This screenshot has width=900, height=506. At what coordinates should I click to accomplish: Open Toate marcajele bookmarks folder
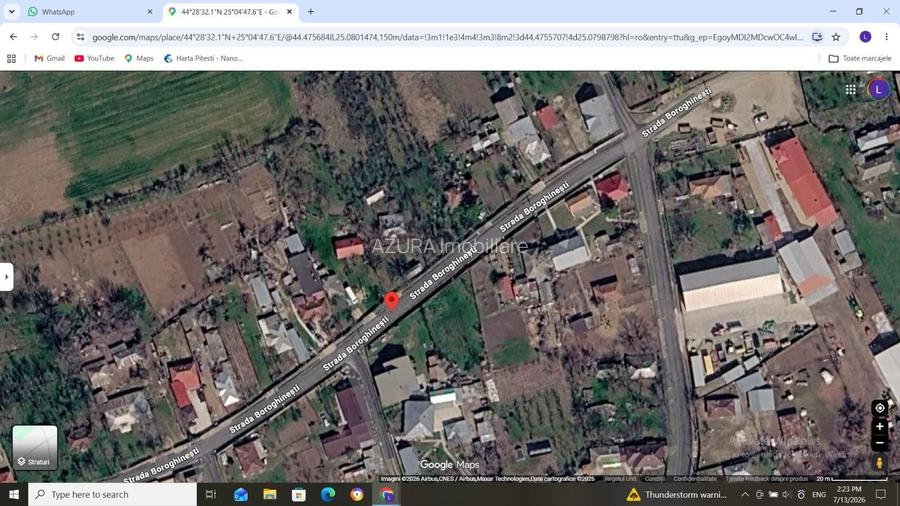coord(860,59)
